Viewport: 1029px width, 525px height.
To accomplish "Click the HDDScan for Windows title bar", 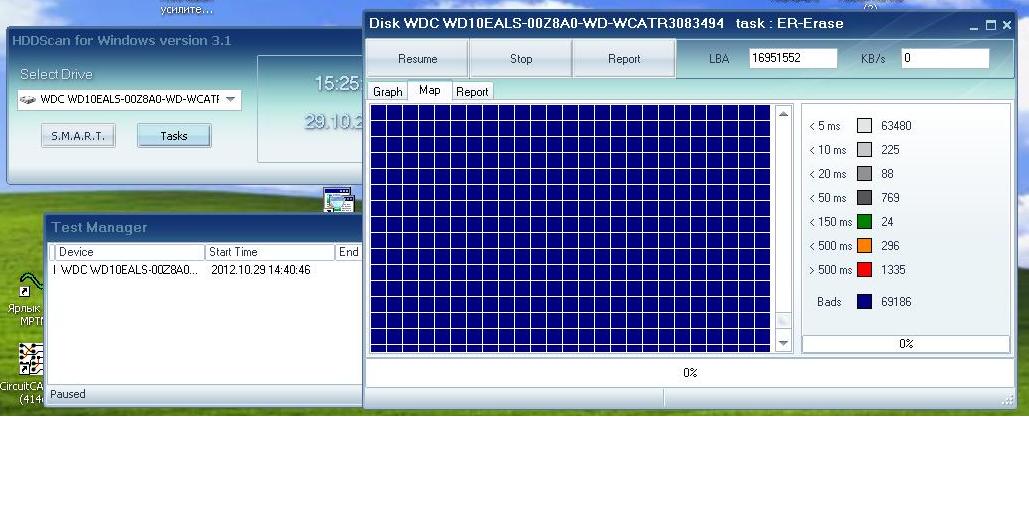I will (x=184, y=40).
